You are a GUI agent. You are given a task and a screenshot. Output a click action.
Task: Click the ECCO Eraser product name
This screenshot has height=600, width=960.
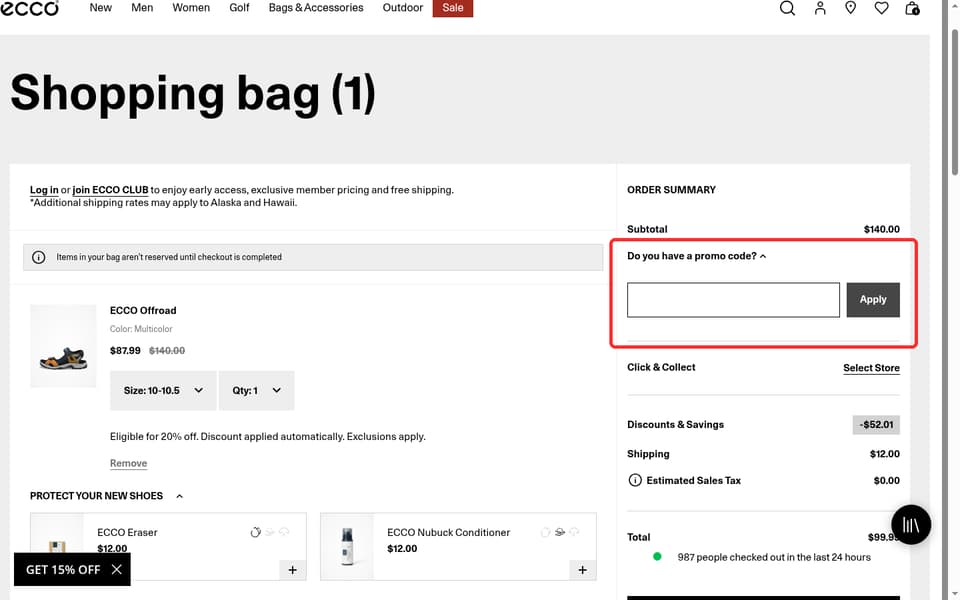(x=127, y=532)
